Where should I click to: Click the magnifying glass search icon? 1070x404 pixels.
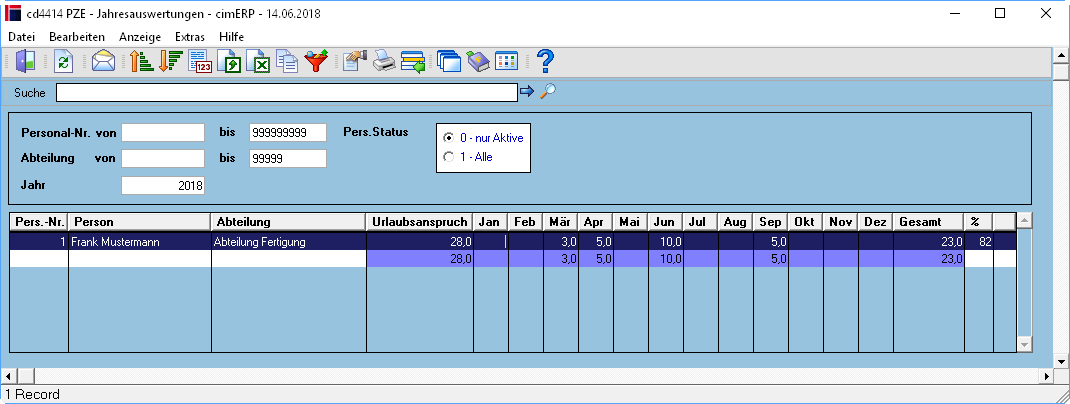547,91
